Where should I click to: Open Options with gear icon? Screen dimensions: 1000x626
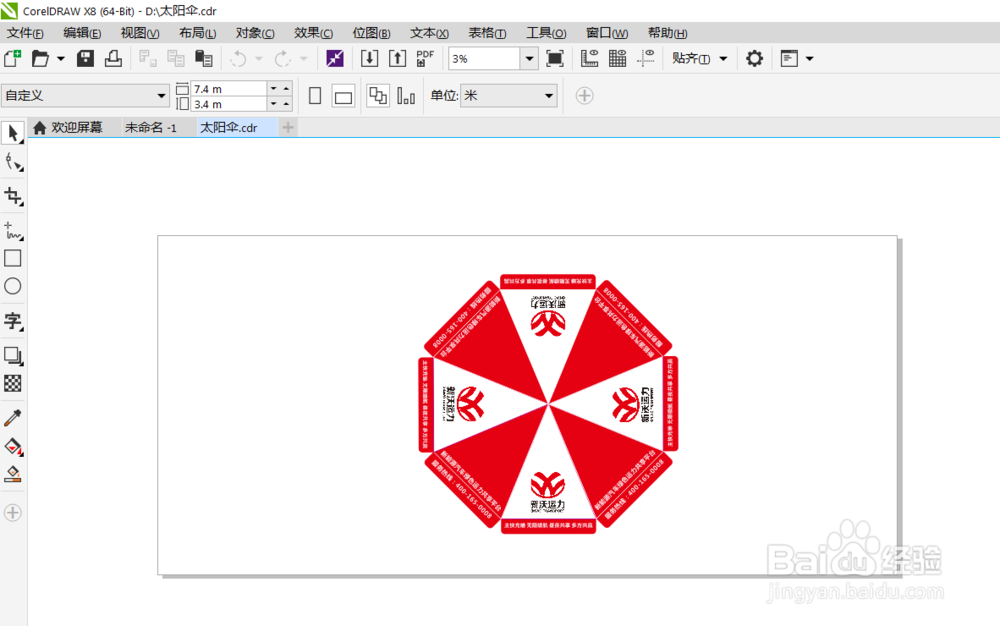(754, 59)
